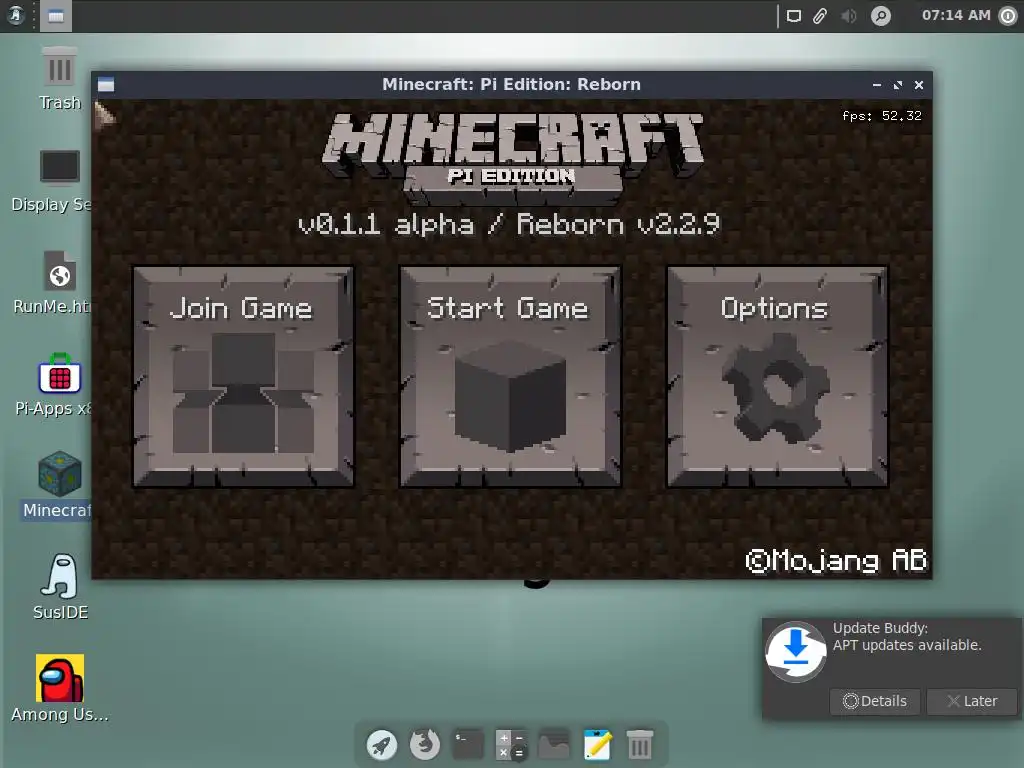Dismiss update notification with Later

click(x=972, y=701)
